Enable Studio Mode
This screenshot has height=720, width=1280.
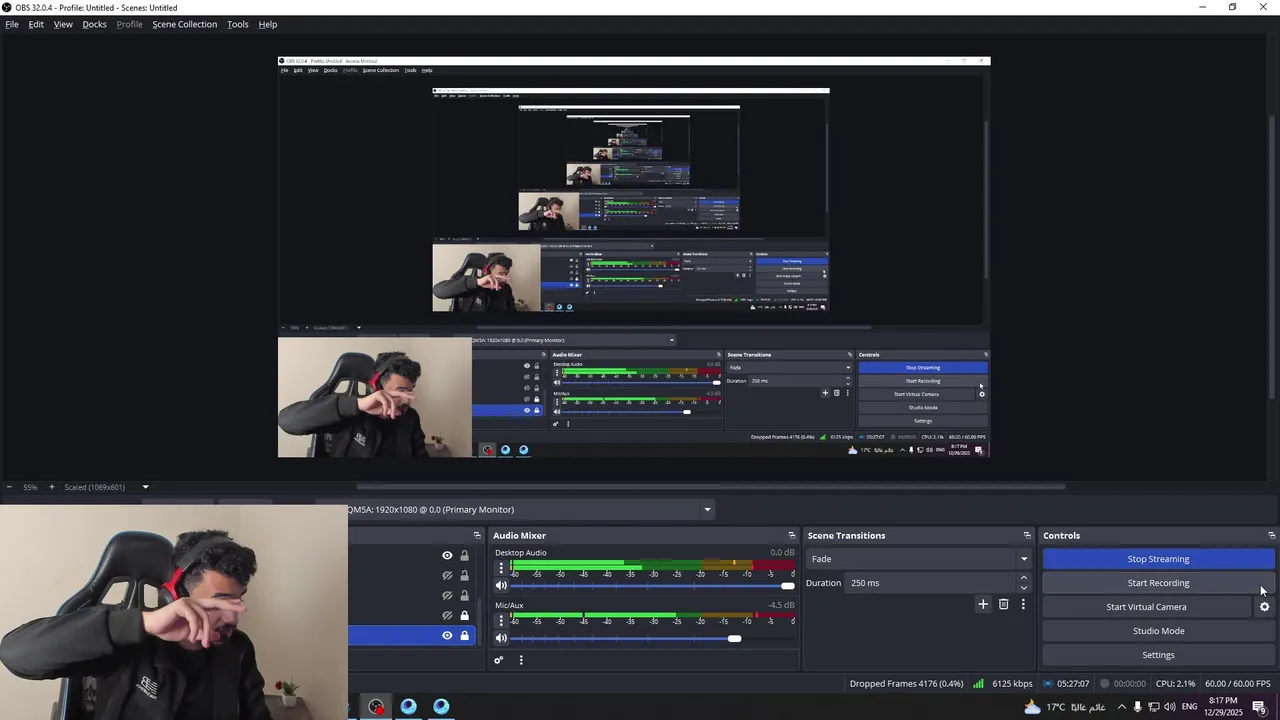(1158, 631)
